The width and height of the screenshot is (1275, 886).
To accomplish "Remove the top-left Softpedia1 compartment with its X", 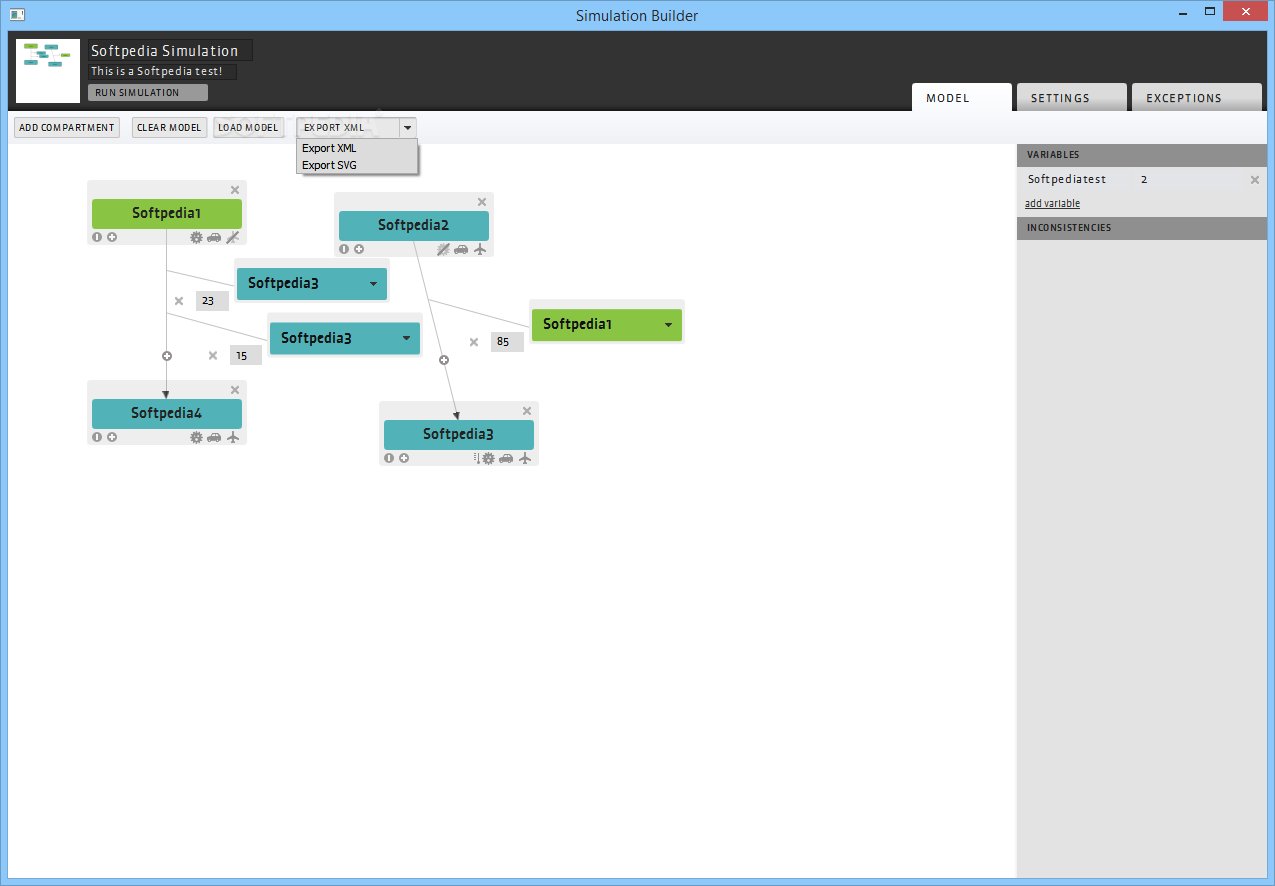I will [235, 190].
